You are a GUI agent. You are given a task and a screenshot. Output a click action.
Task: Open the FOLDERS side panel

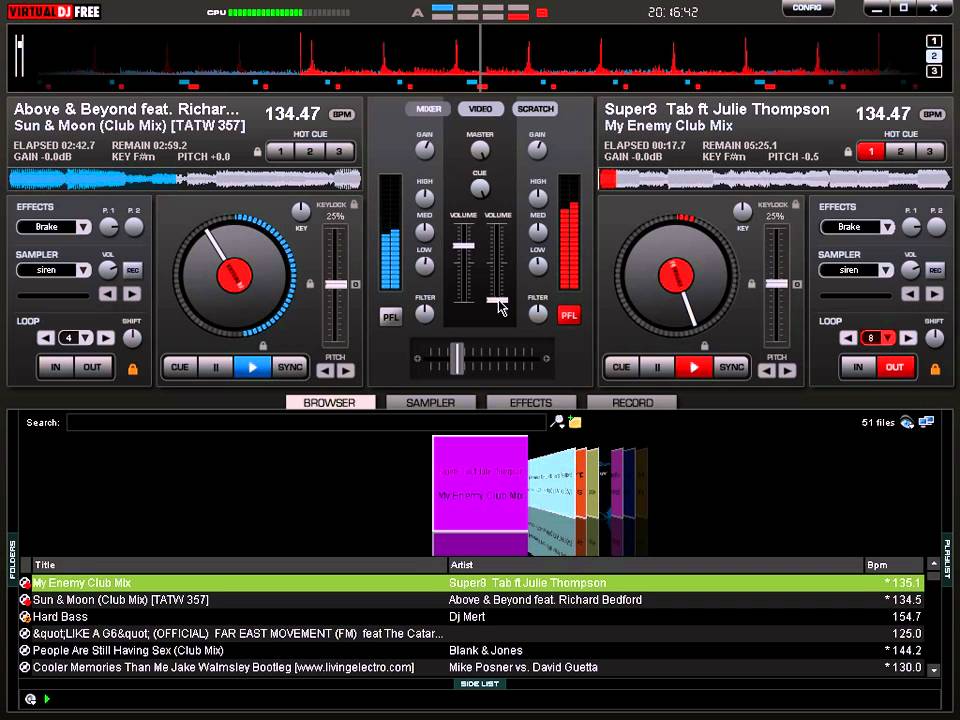(x=12, y=558)
